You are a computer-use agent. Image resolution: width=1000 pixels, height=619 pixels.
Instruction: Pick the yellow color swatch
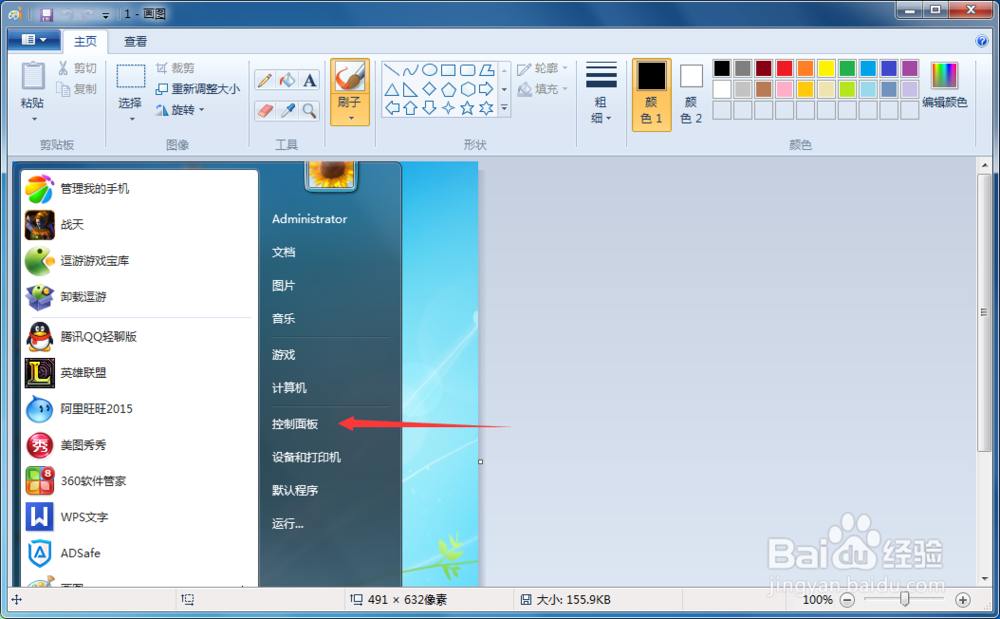[x=827, y=68]
